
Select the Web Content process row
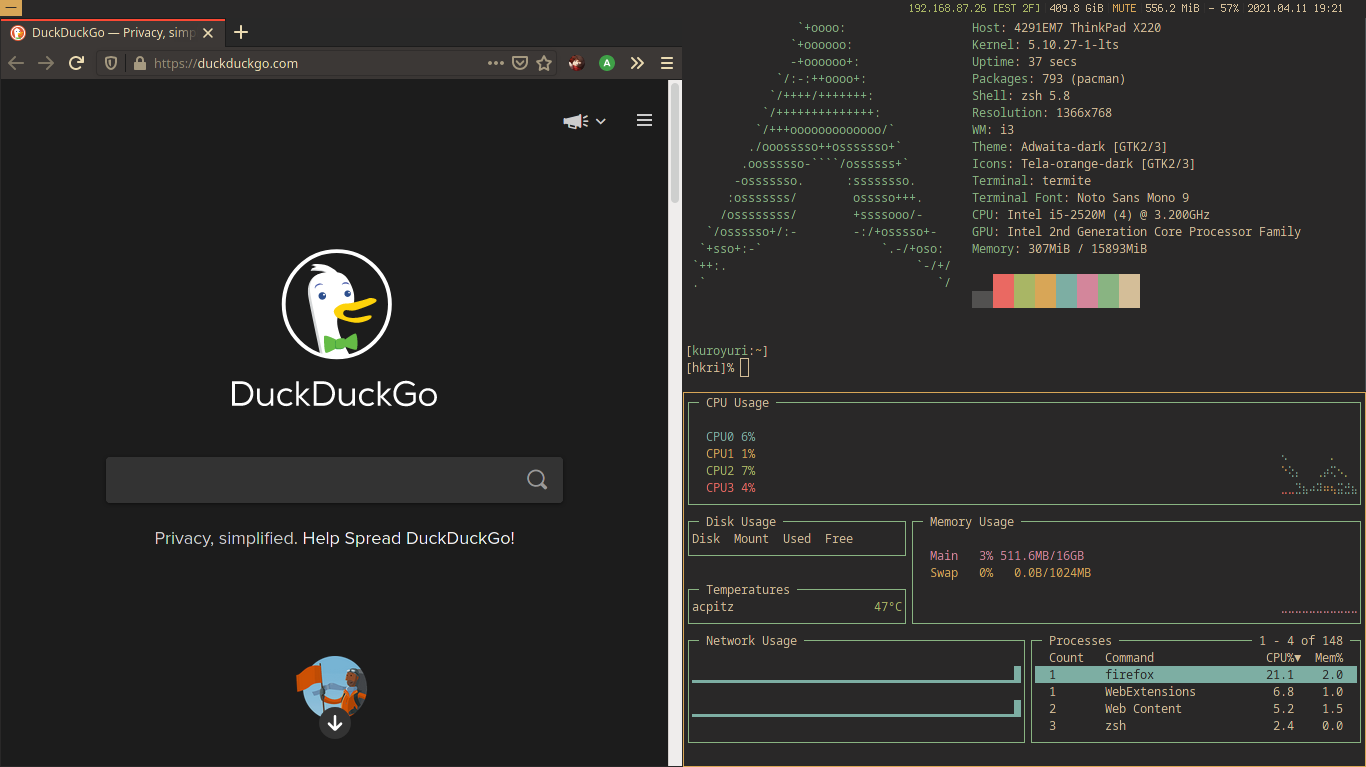[1195, 709]
